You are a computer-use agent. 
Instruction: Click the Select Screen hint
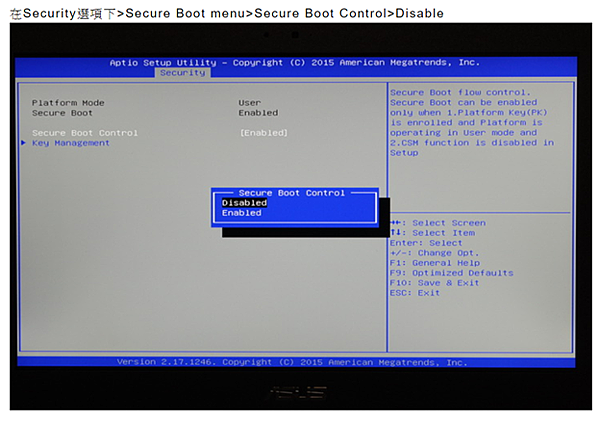(x=438, y=223)
